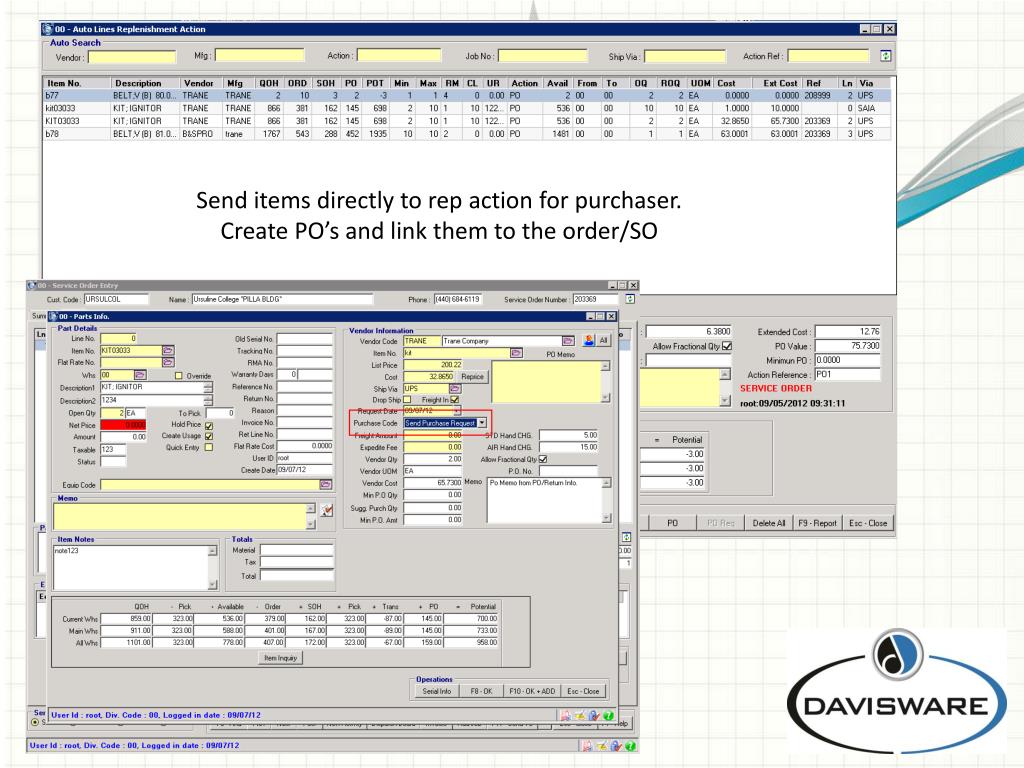1024x768 pixels.
Task: Click the F9 - Report button
Action: coord(817,523)
